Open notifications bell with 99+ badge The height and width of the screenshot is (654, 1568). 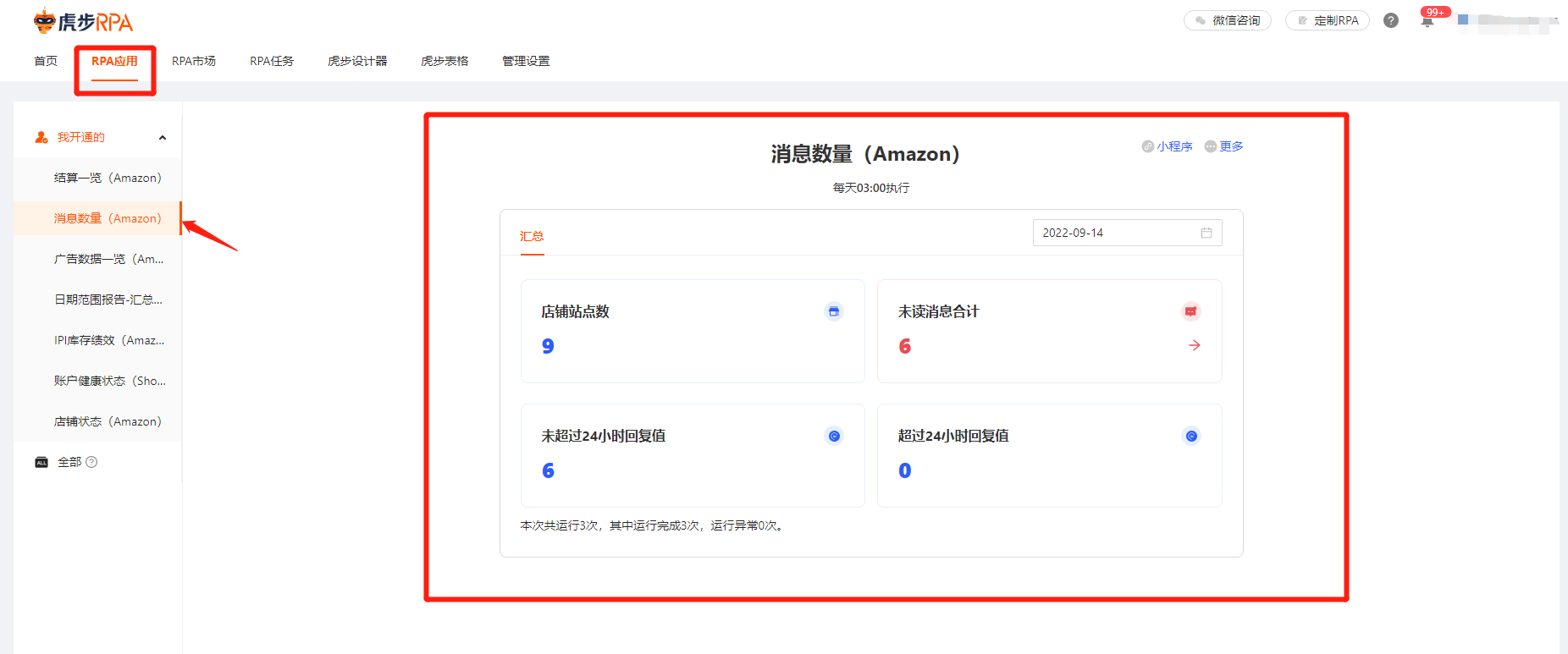point(1428,20)
